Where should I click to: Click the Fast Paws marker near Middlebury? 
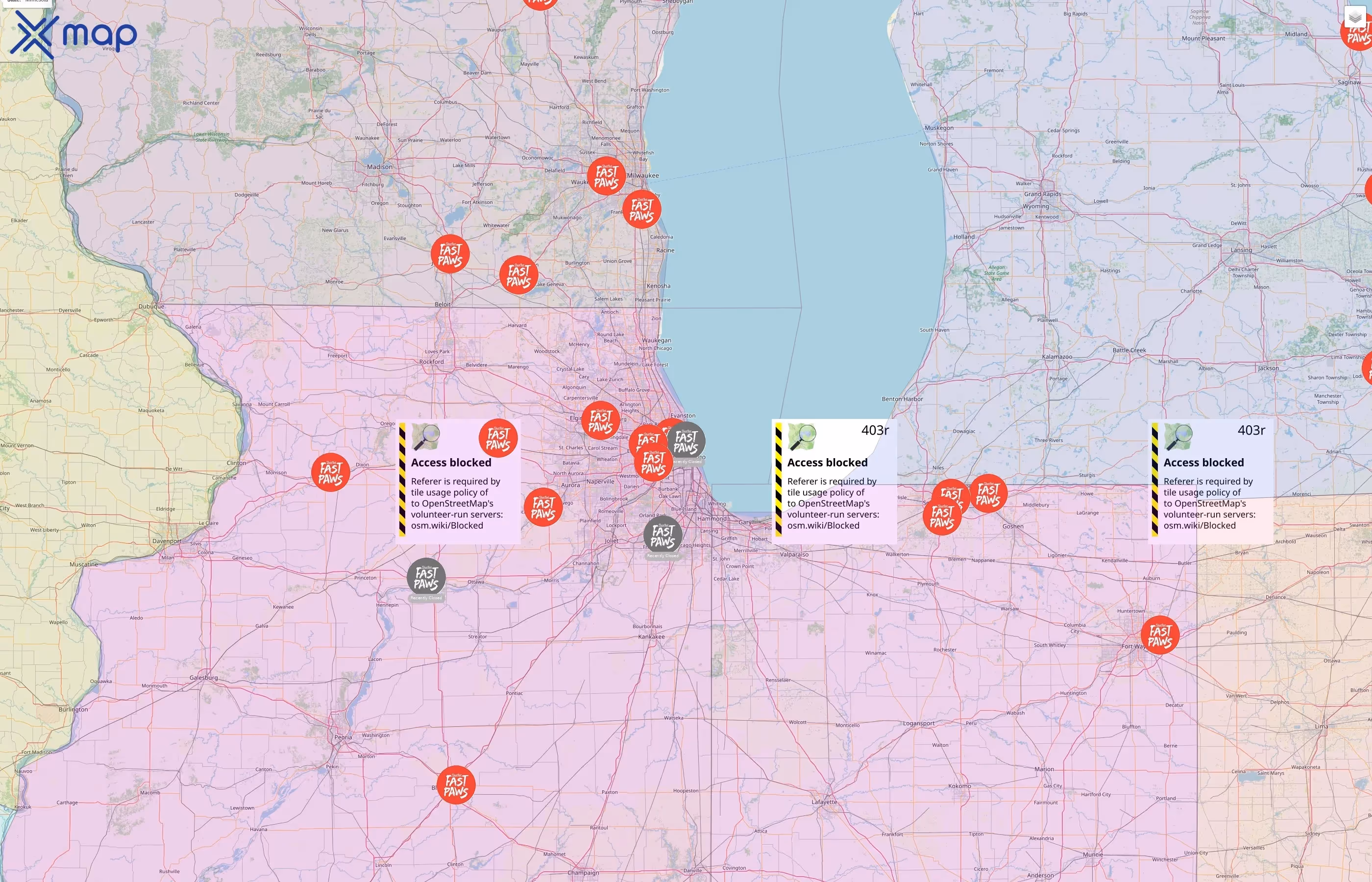(x=988, y=494)
